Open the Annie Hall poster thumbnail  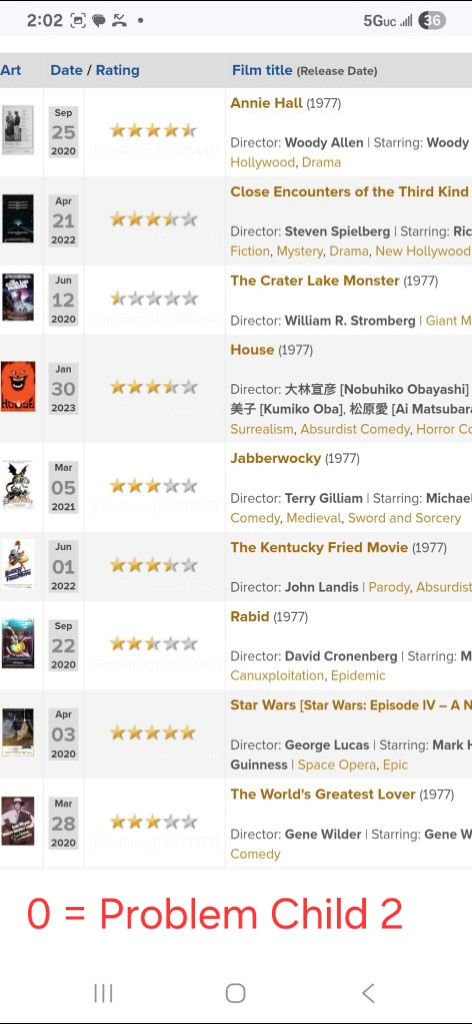pos(18,131)
